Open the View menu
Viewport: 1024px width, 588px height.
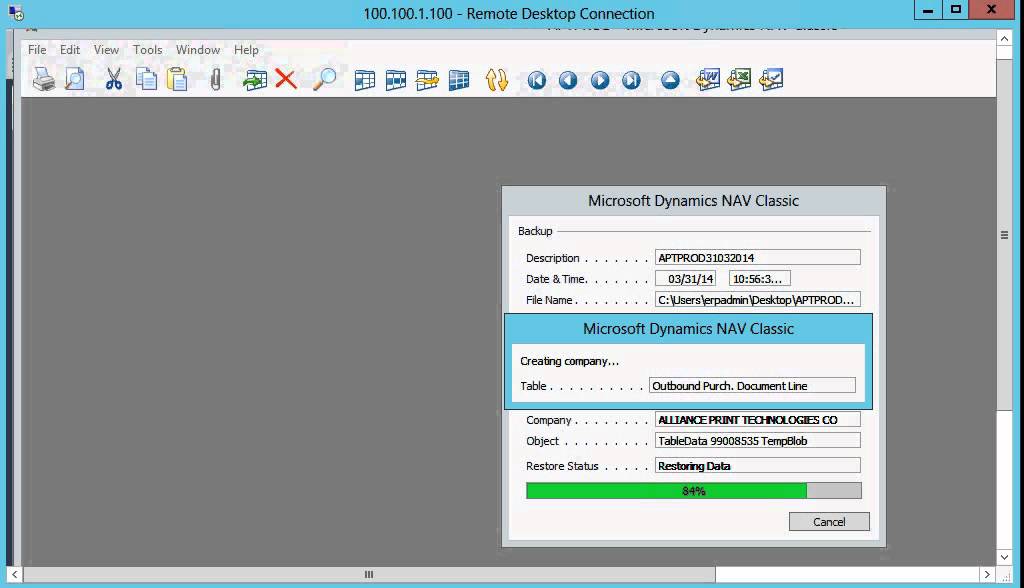pyautogui.click(x=106, y=50)
